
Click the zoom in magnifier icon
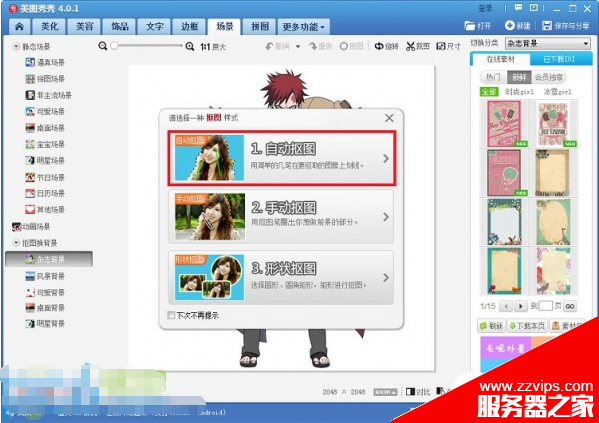coord(190,47)
